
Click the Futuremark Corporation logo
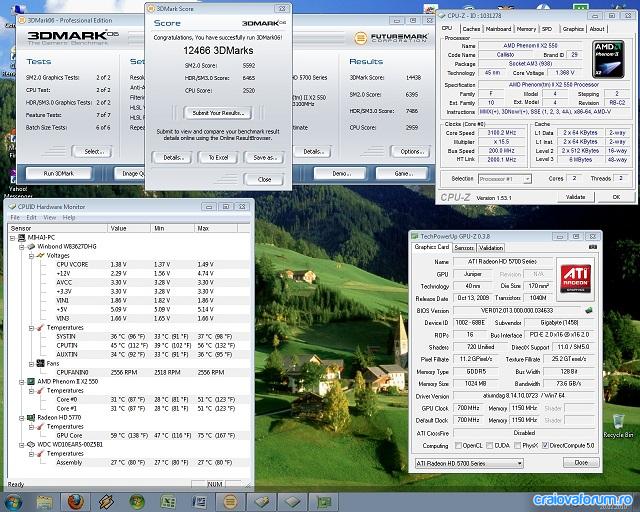(x=391, y=38)
